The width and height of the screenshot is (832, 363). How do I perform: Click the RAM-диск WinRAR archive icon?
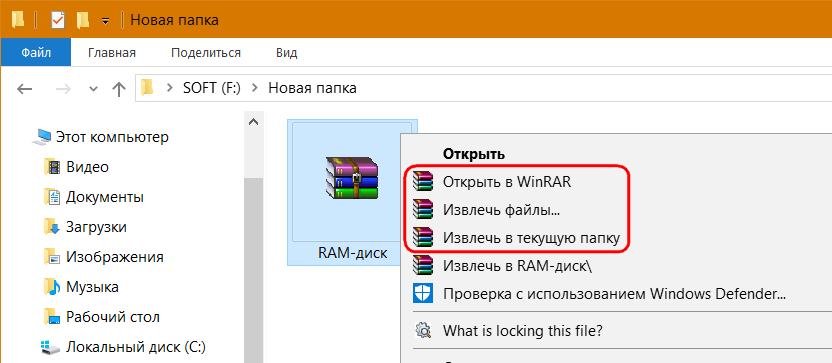(352, 178)
